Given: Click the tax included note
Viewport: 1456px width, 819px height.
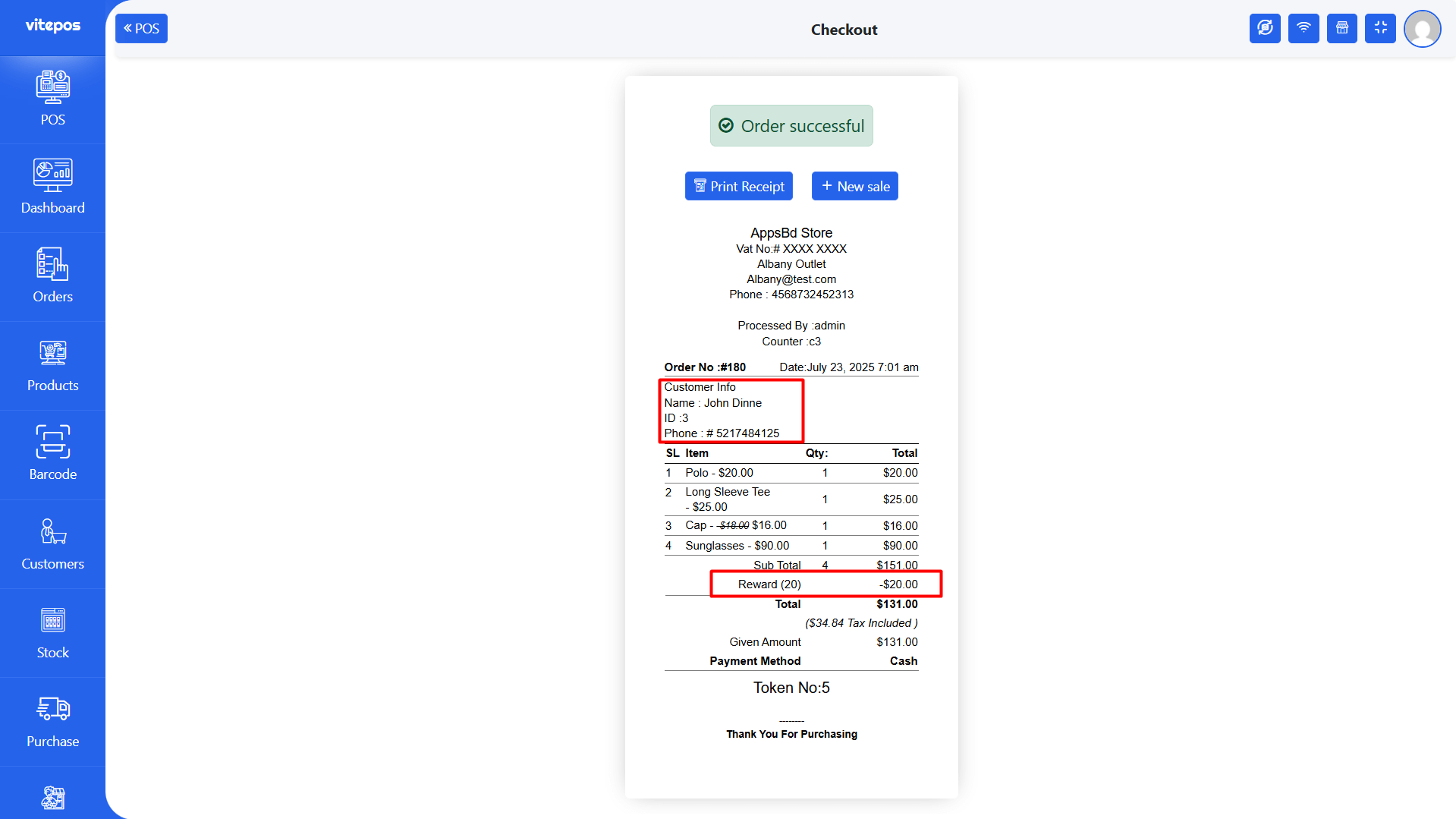Looking at the screenshot, I should 861,623.
